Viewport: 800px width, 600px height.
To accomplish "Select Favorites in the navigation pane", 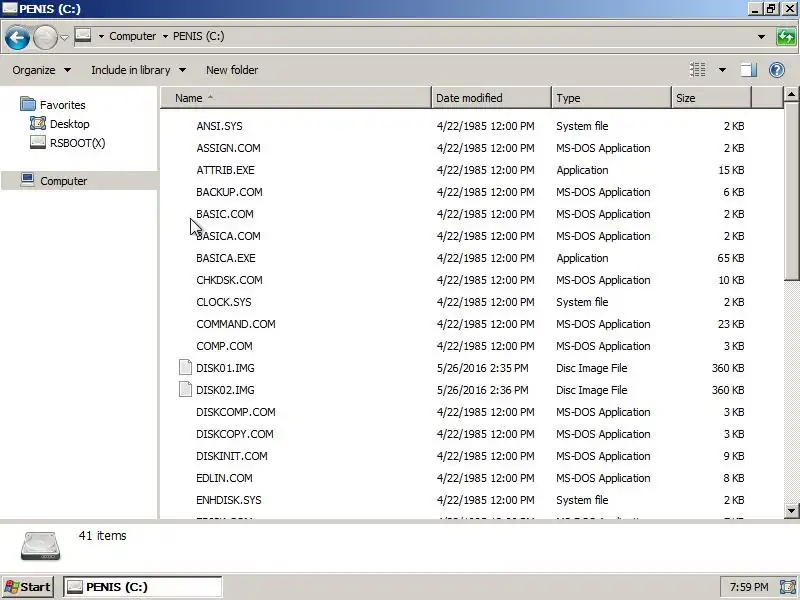I will (x=63, y=105).
